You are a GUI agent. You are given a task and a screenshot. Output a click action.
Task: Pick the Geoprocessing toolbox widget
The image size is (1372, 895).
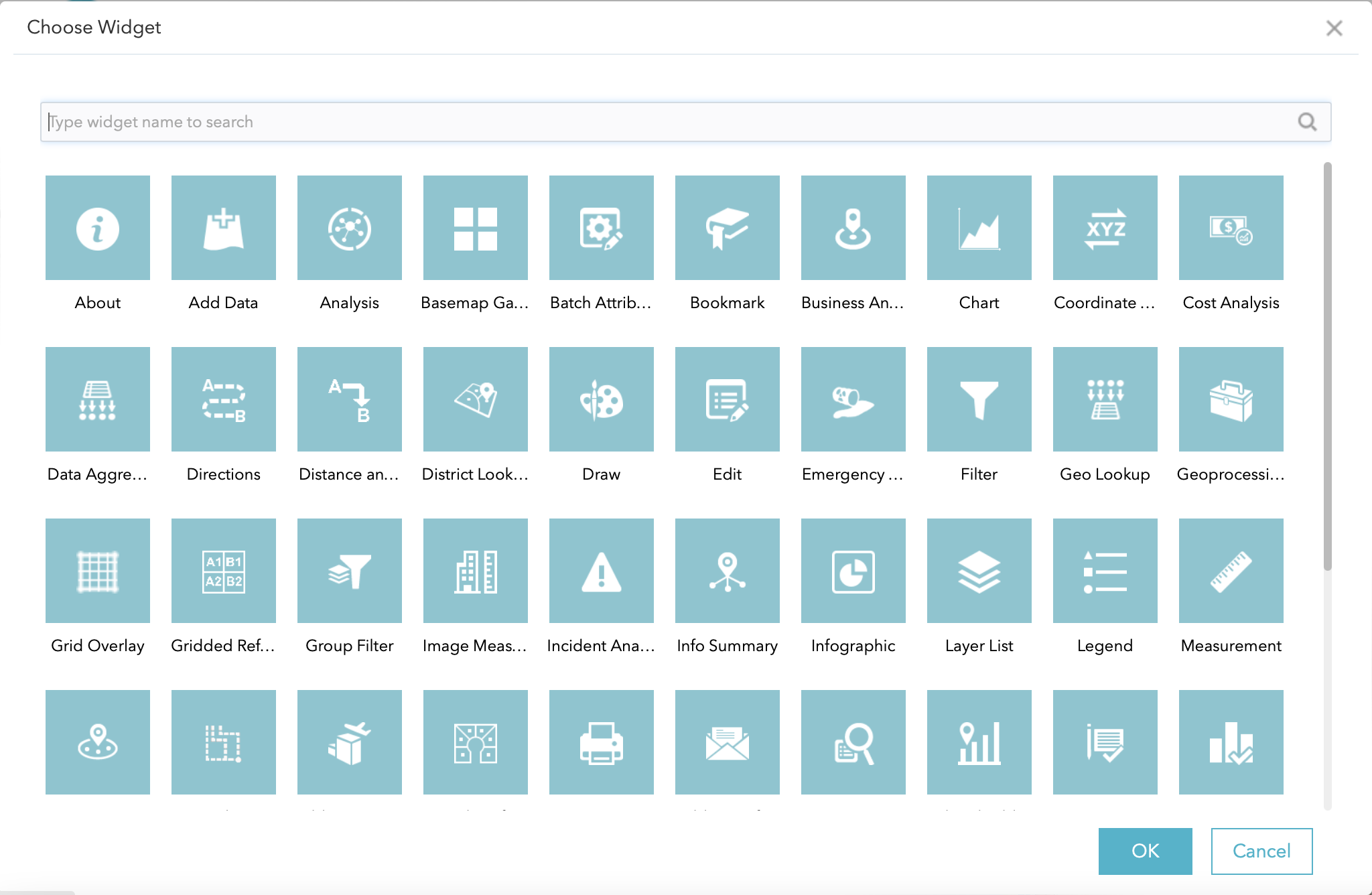pyautogui.click(x=1231, y=399)
